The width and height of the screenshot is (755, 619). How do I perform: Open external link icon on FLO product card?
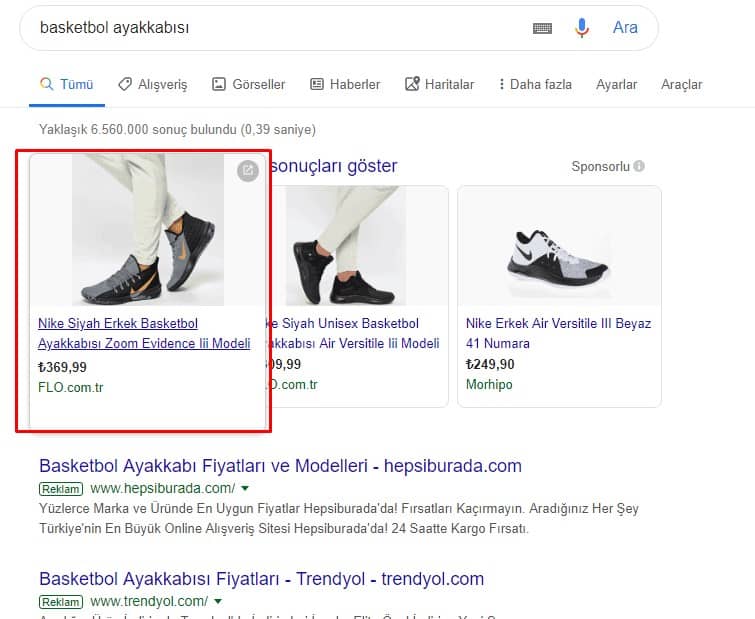(x=247, y=171)
